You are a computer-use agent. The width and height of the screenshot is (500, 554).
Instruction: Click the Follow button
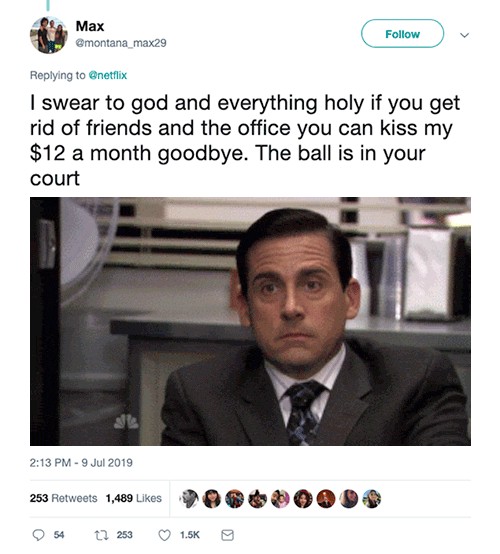pos(402,34)
